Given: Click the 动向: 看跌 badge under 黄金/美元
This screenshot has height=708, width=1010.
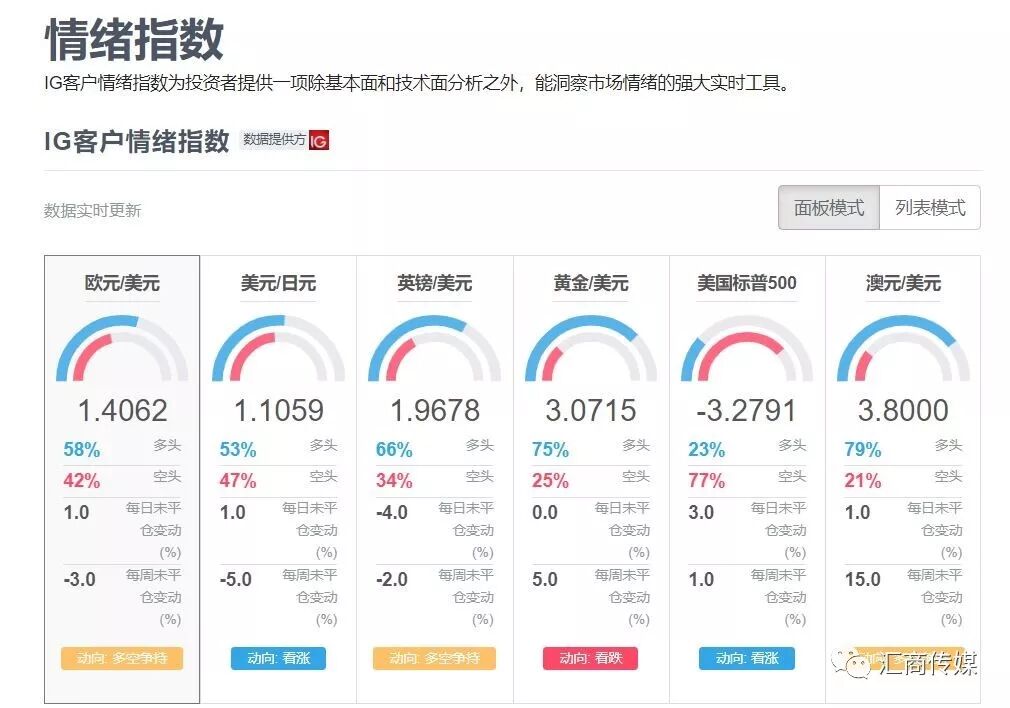Looking at the screenshot, I should [x=590, y=660].
